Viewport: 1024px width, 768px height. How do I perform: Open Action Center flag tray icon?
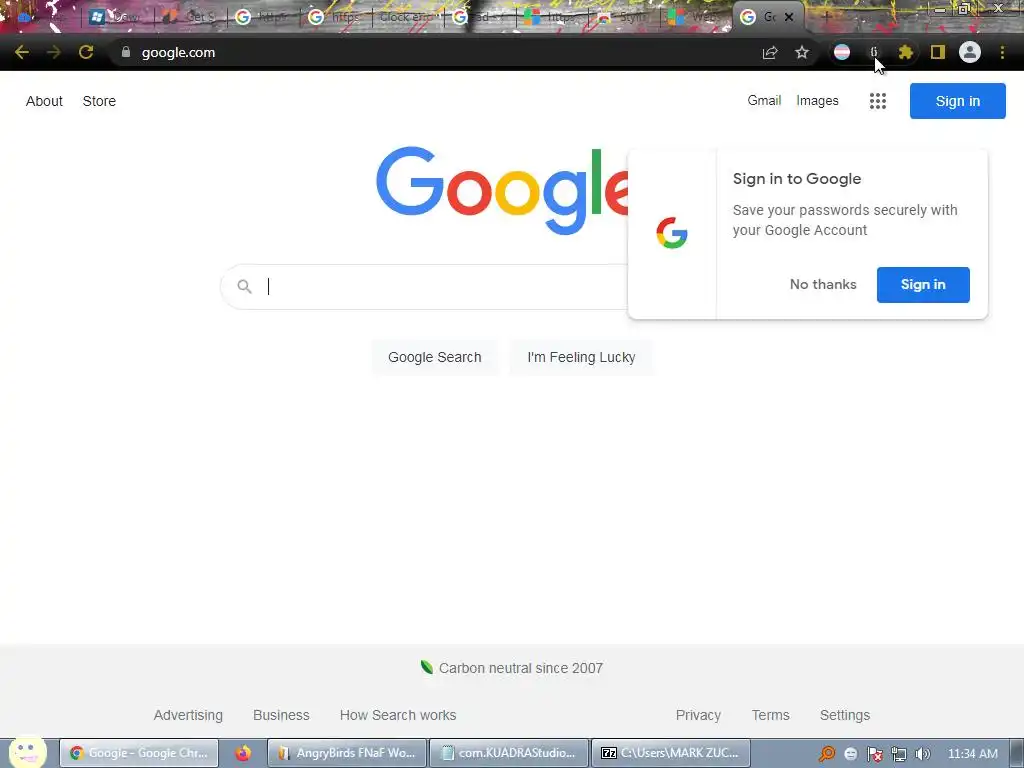[x=874, y=754]
